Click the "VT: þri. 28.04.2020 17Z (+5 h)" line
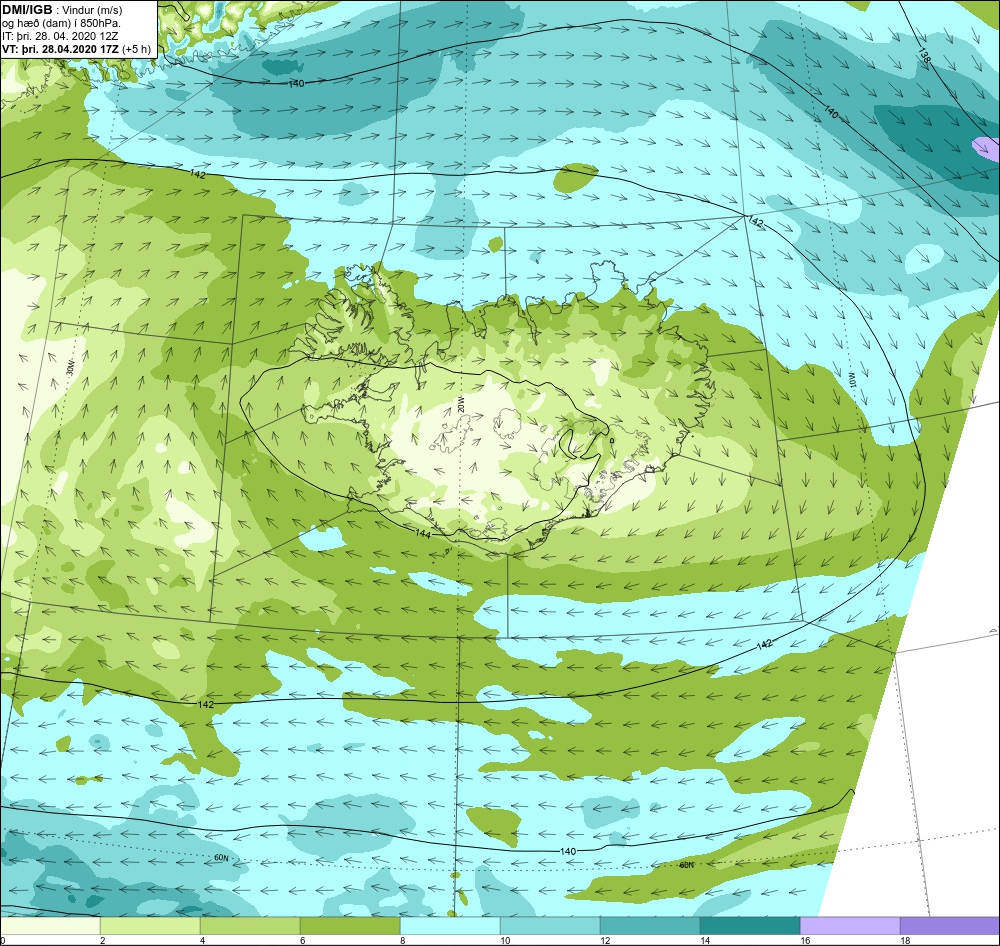Screen dimensions: 1000x946 (77, 49)
